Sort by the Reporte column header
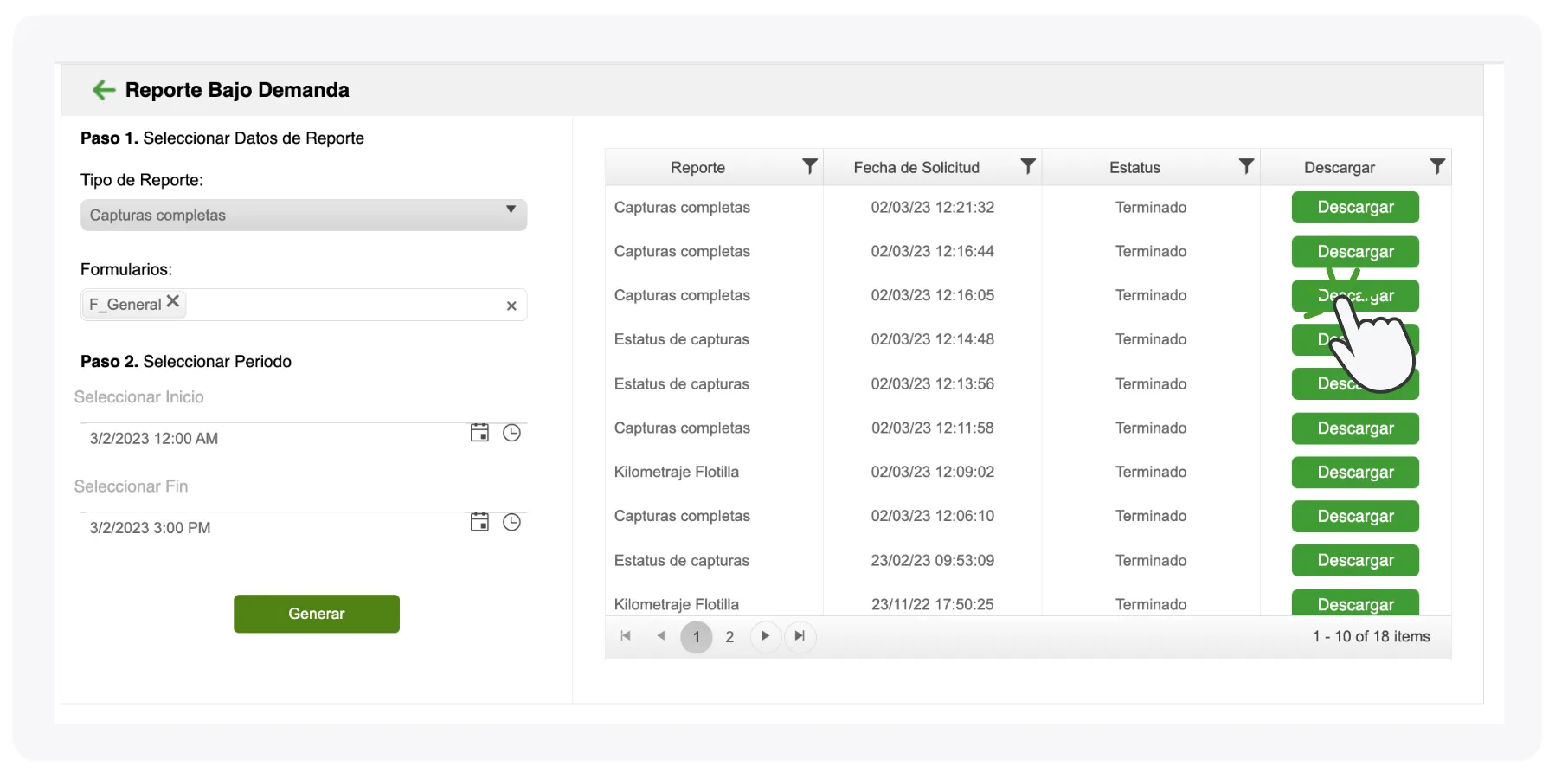Viewport: 1568px width, 779px height. tap(698, 168)
